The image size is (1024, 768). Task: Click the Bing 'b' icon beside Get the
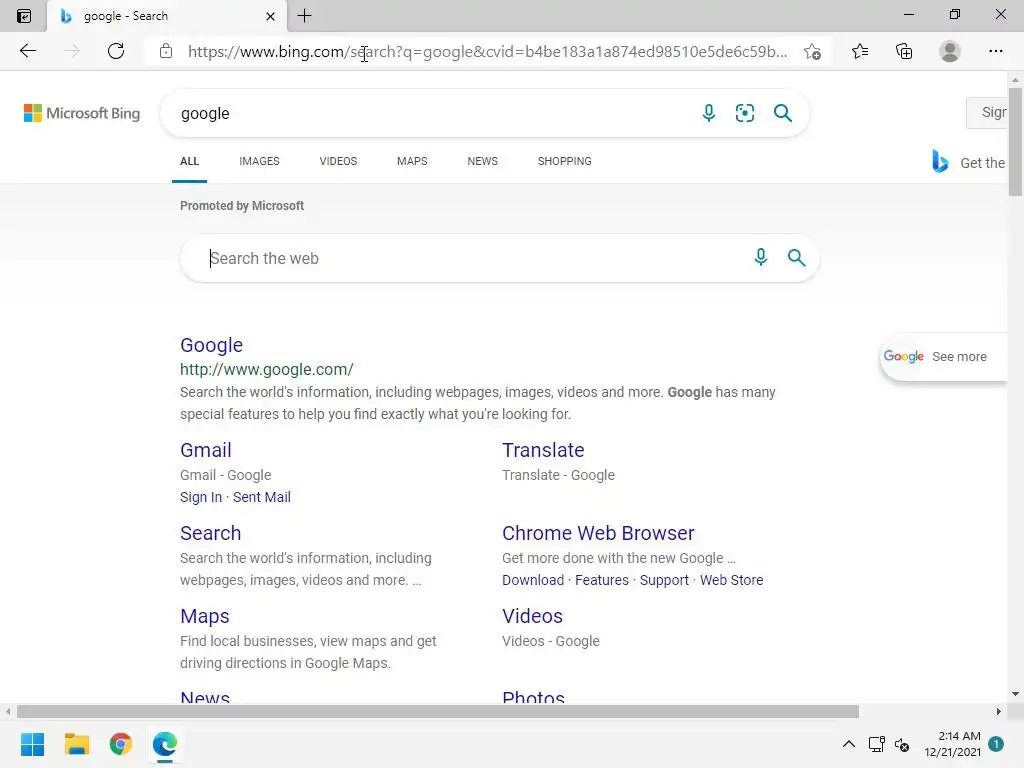click(940, 161)
